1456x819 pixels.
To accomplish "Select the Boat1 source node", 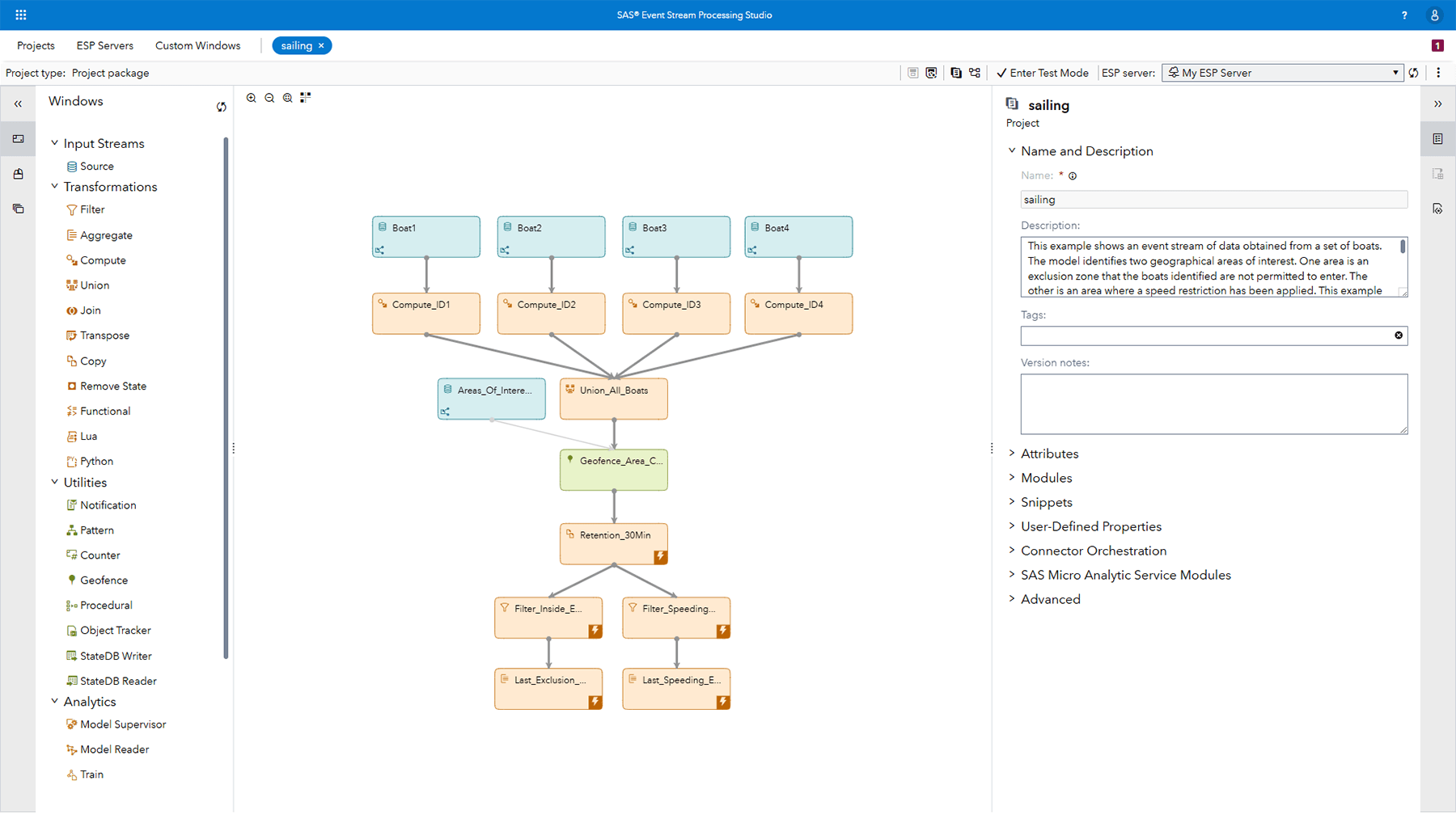I will [x=426, y=237].
